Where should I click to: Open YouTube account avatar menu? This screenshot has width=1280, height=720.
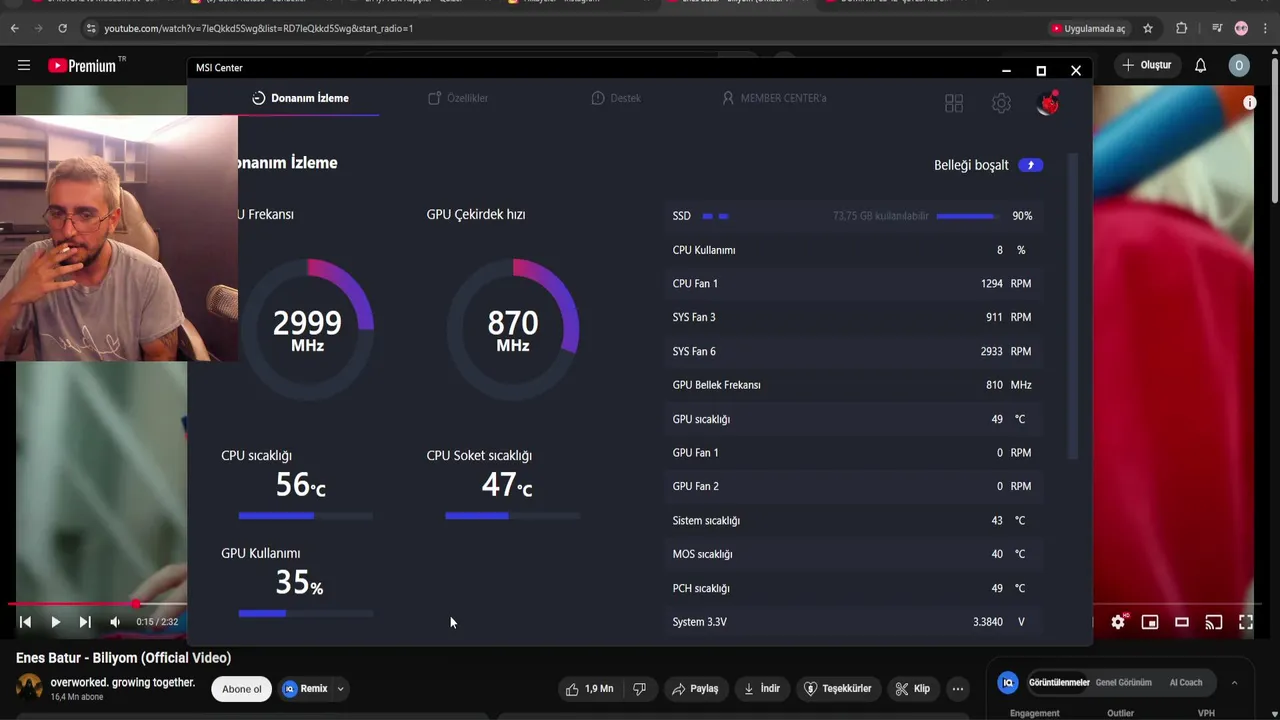[1239, 65]
